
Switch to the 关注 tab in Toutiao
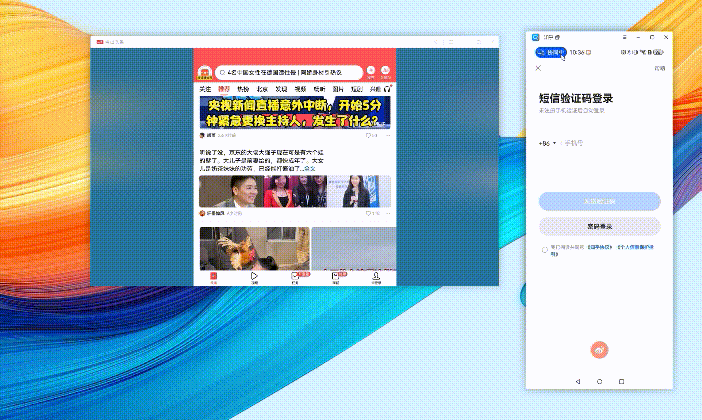(205, 89)
